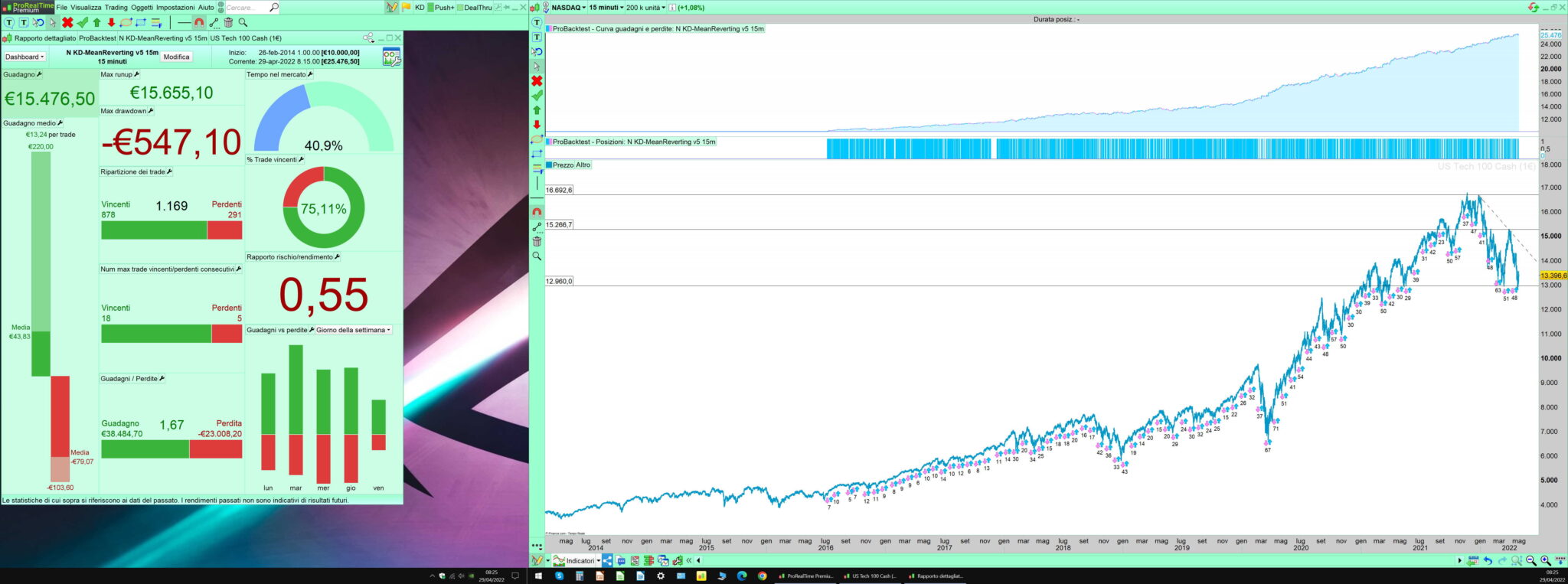The width and height of the screenshot is (1568, 584).
Task: Select the ProBacktest curva guadagni color swatch
Action: (x=549, y=29)
